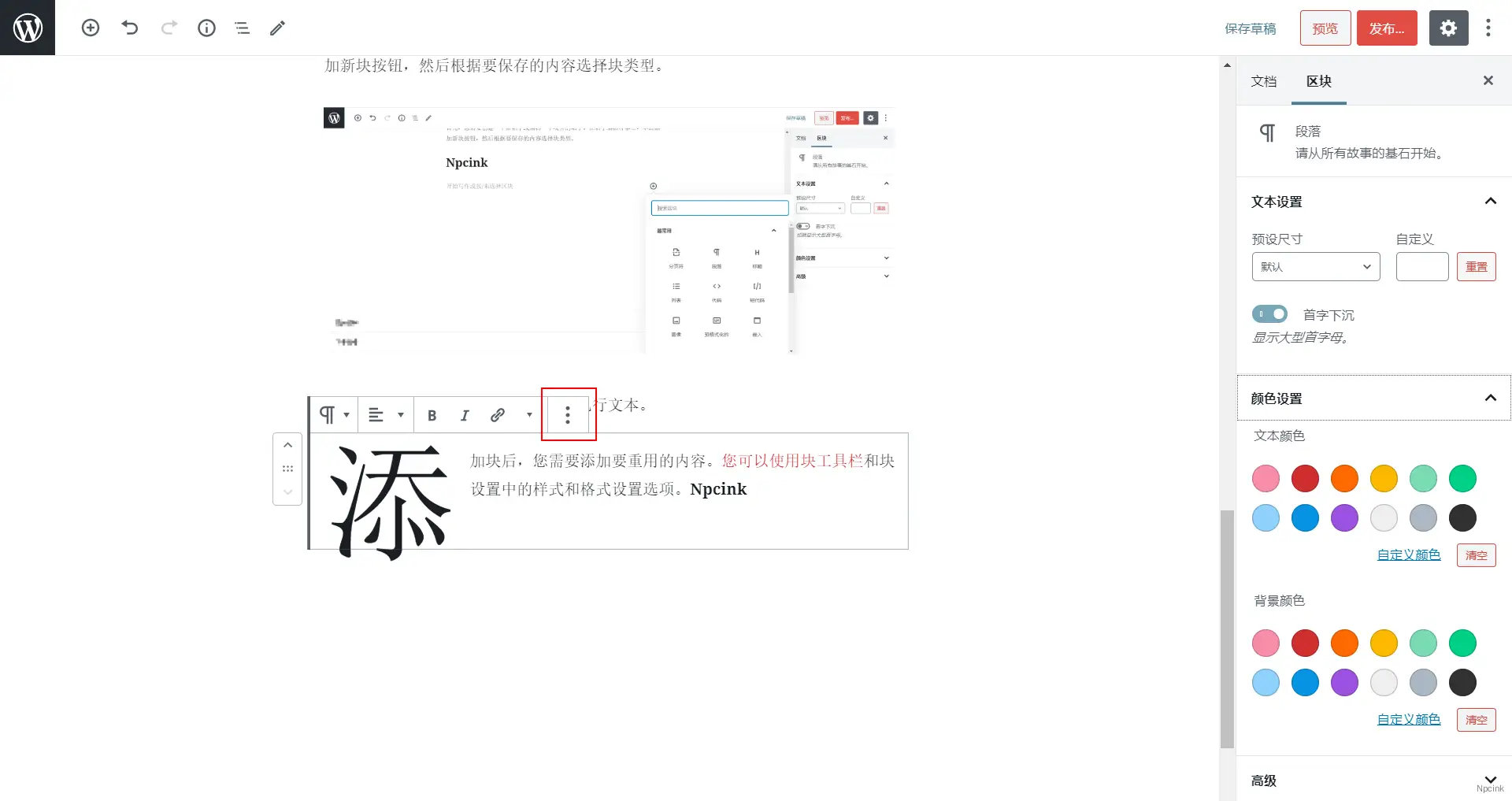The image size is (1512, 801).
Task: Select dark gray text color swatch
Action: click(x=1462, y=517)
